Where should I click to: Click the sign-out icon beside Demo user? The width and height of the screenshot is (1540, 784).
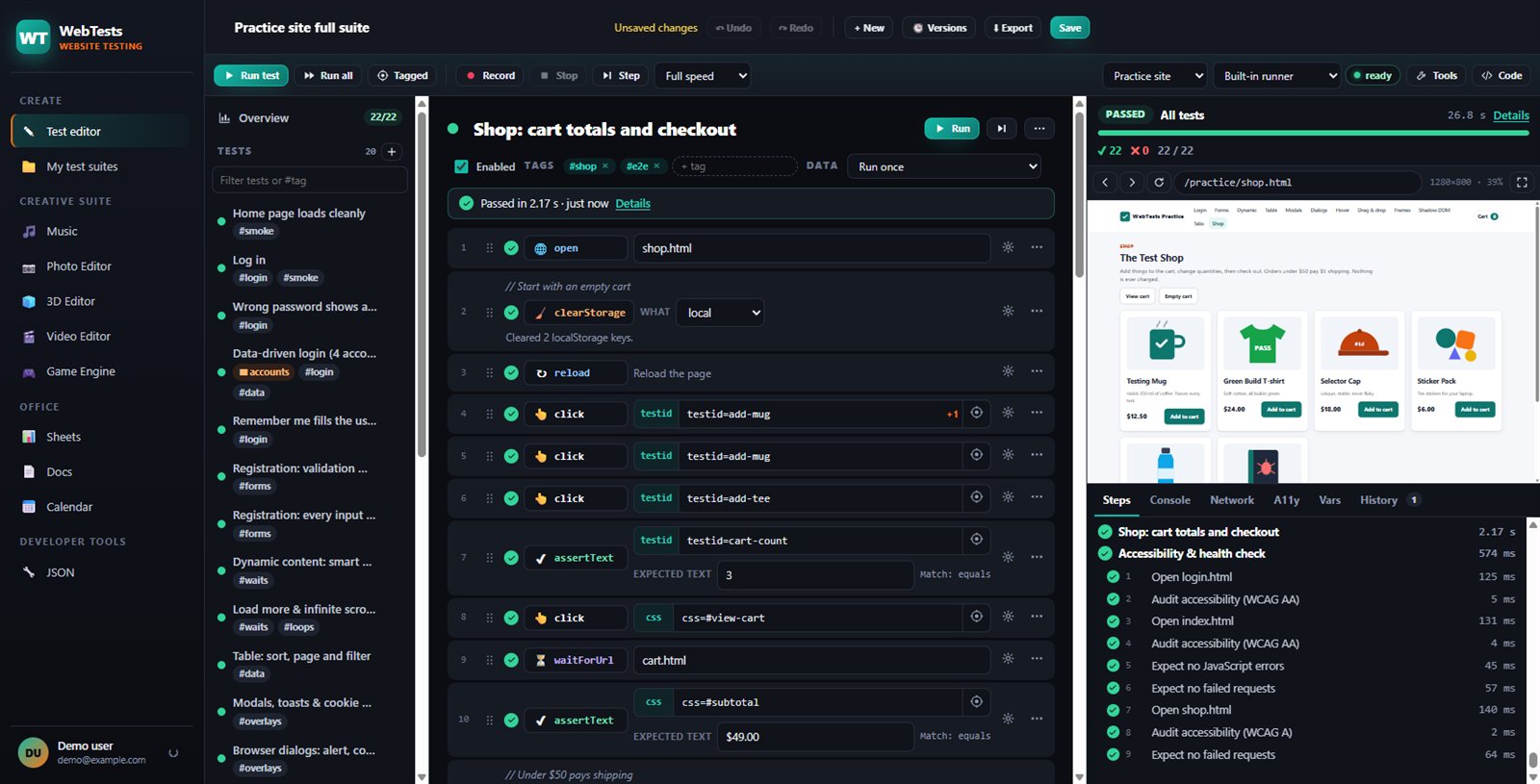click(x=173, y=753)
